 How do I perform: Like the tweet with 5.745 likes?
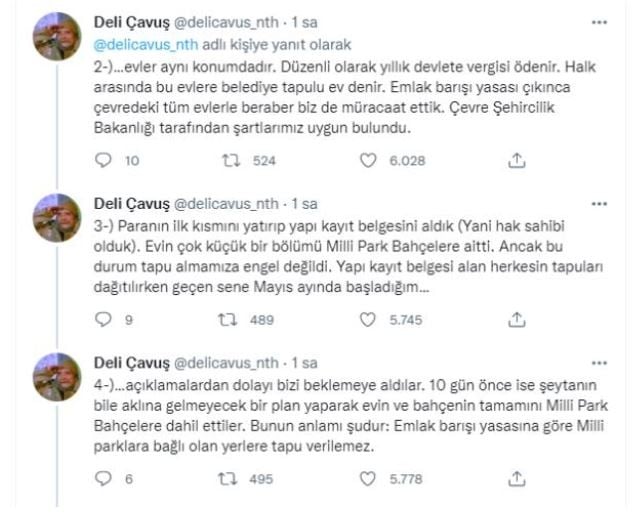pos(368,320)
